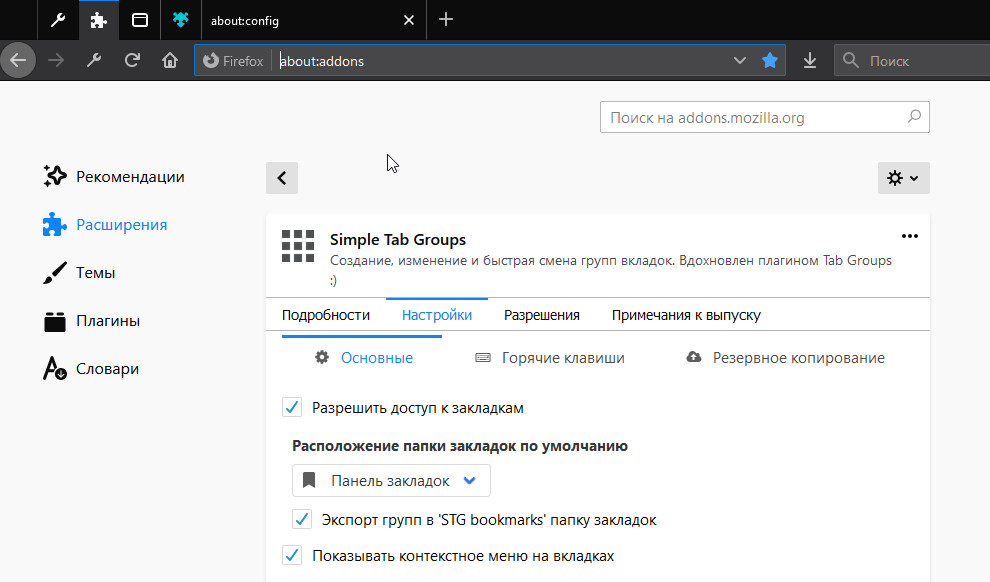Open the pinned wrench tab

(x=58, y=20)
